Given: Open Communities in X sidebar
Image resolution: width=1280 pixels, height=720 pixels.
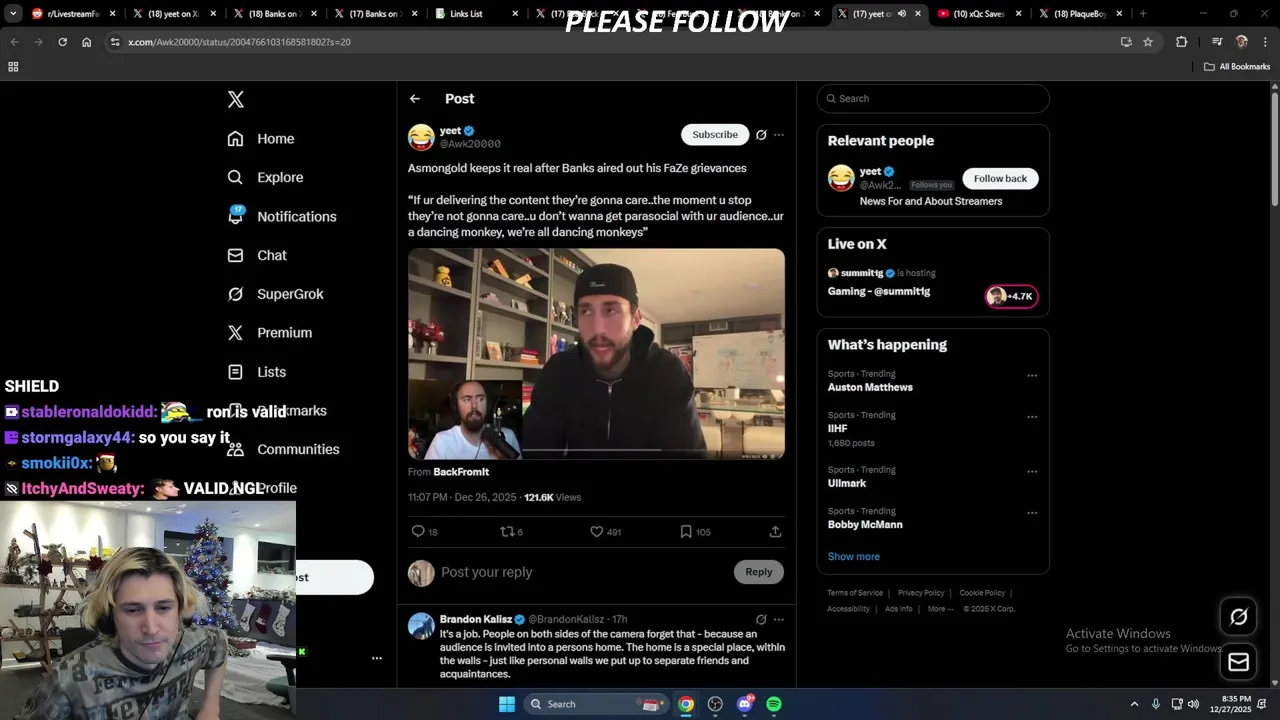Looking at the screenshot, I should [283, 449].
